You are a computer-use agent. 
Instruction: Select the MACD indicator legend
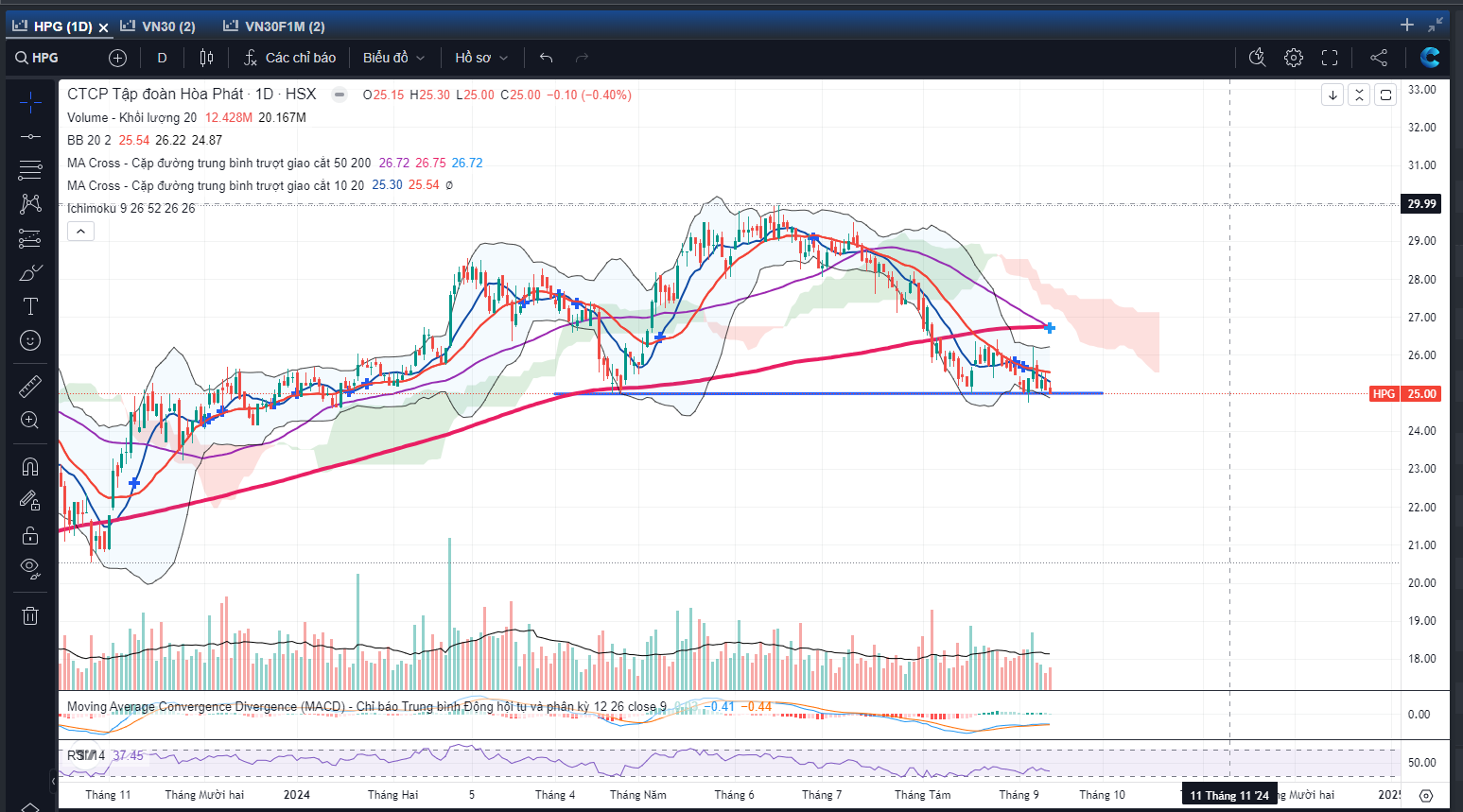[x=367, y=706]
